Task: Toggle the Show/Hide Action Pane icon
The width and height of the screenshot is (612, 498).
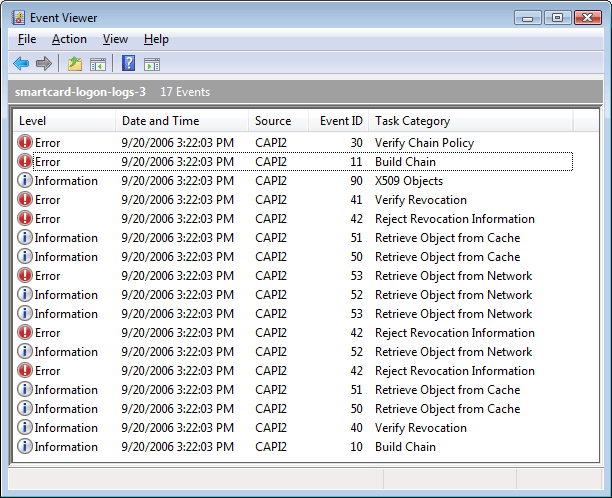Action: [152, 64]
